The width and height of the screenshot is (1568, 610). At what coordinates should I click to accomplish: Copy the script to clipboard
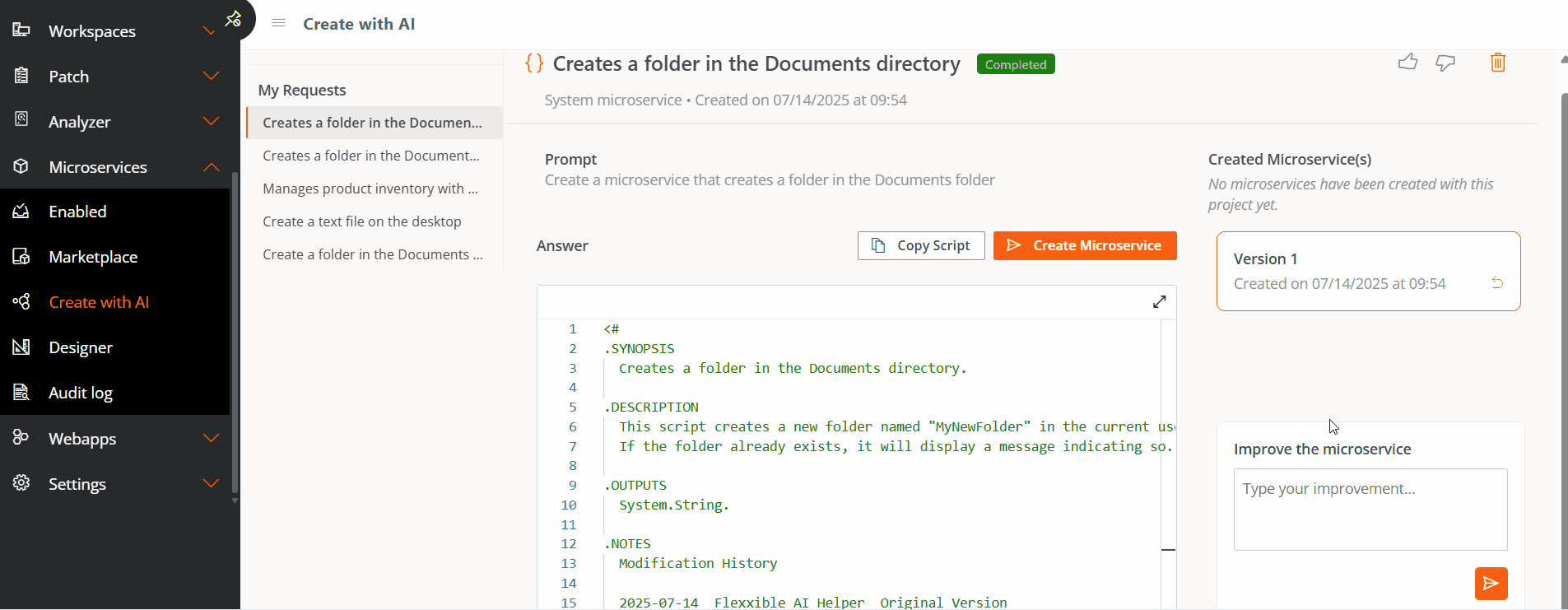pyautogui.click(x=921, y=245)
